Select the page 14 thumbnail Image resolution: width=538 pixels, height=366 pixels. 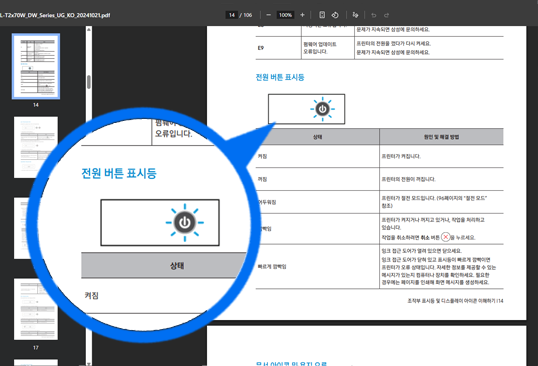36,66
